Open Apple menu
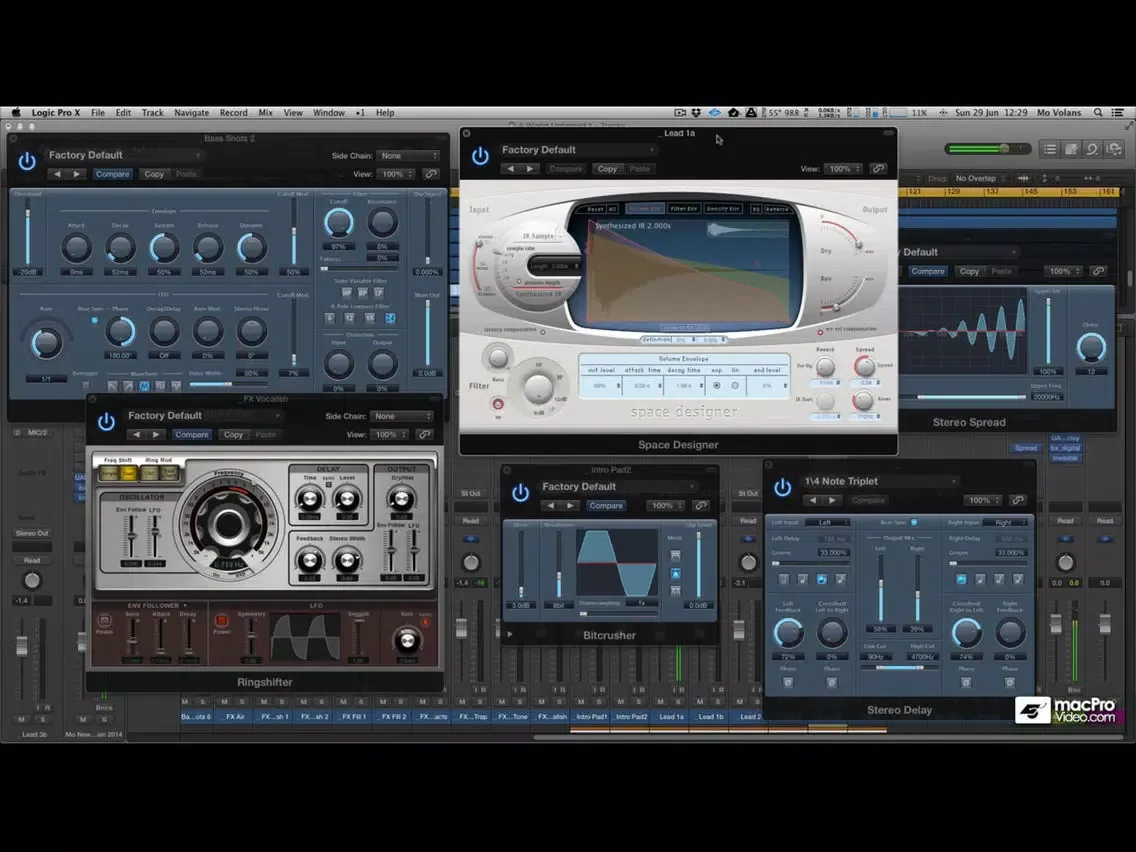Screen dimensions: 1136x852 (x=16, y=112)
